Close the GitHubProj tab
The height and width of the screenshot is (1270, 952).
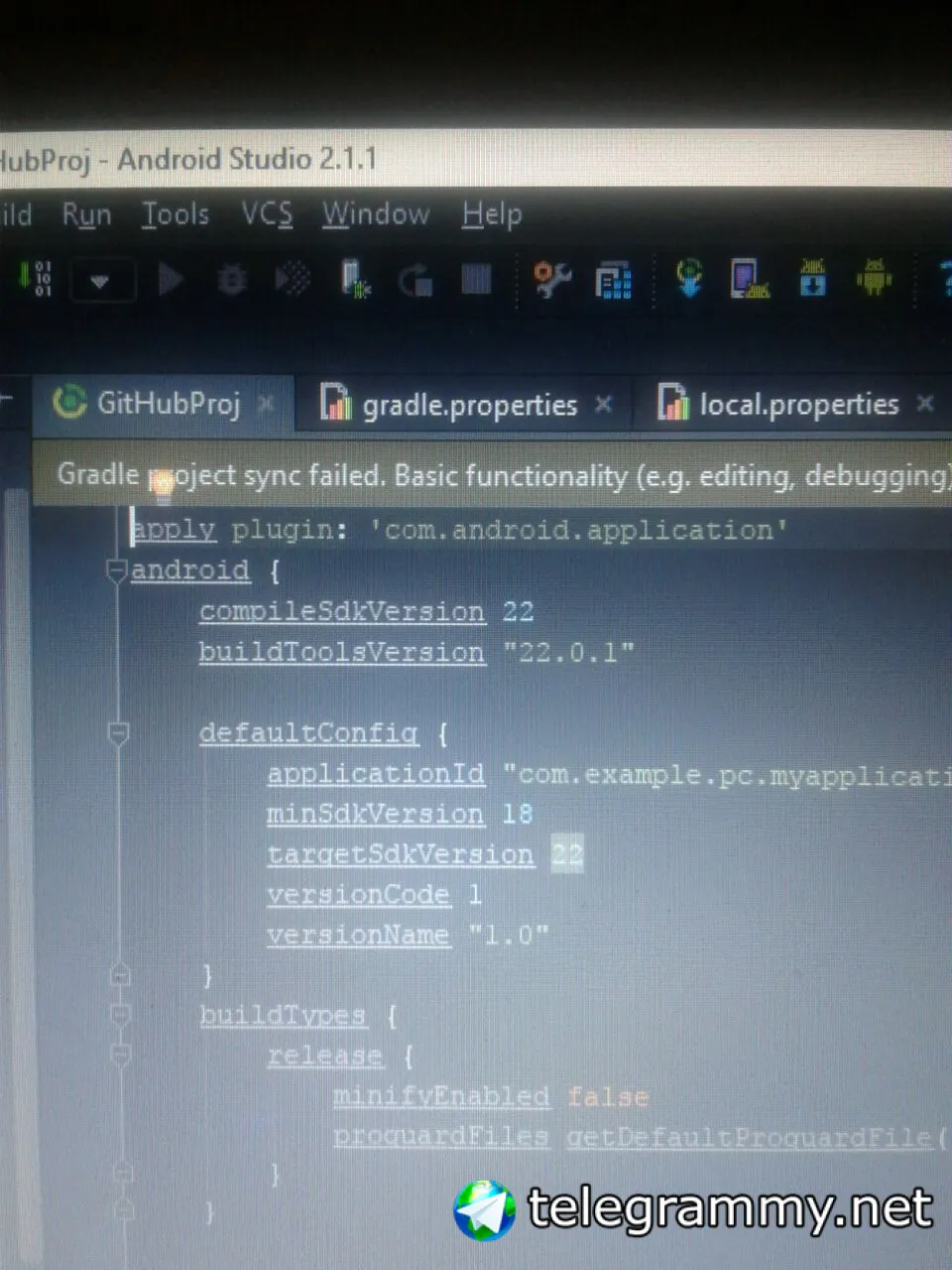tap(266, 404)
